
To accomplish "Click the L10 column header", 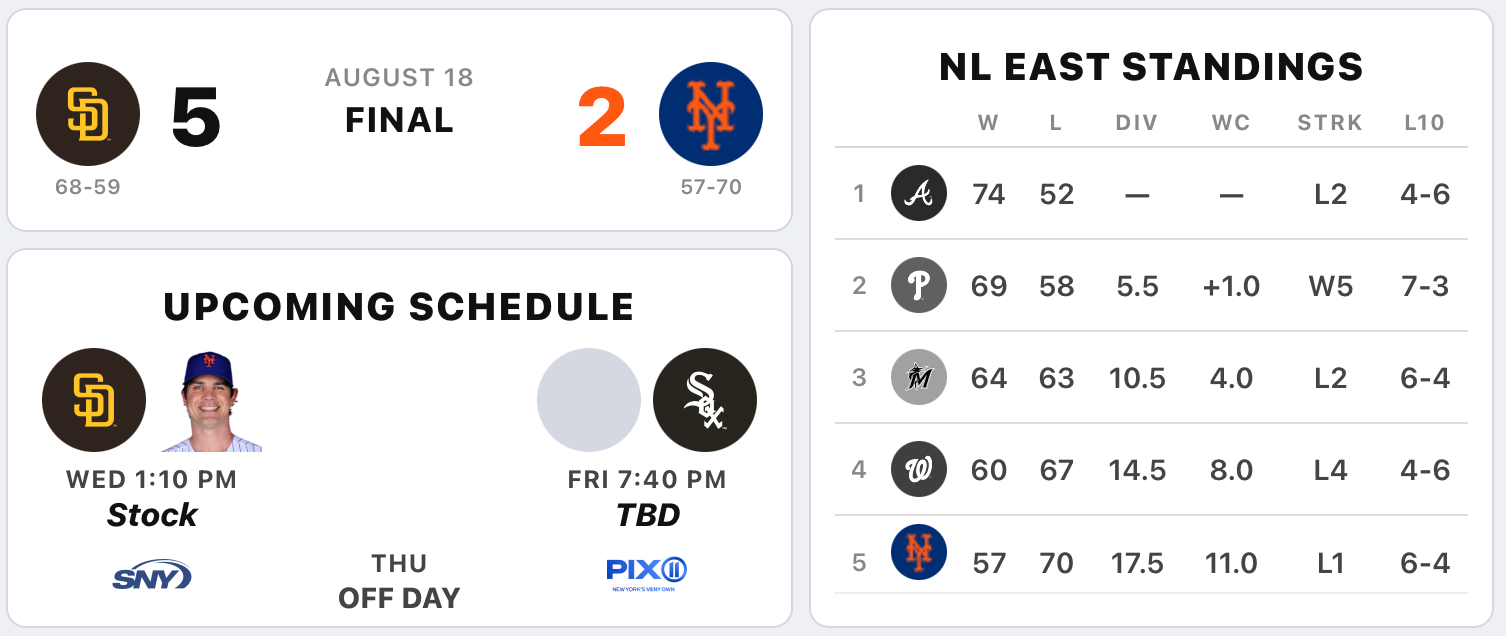I will tap(1425, 123).
